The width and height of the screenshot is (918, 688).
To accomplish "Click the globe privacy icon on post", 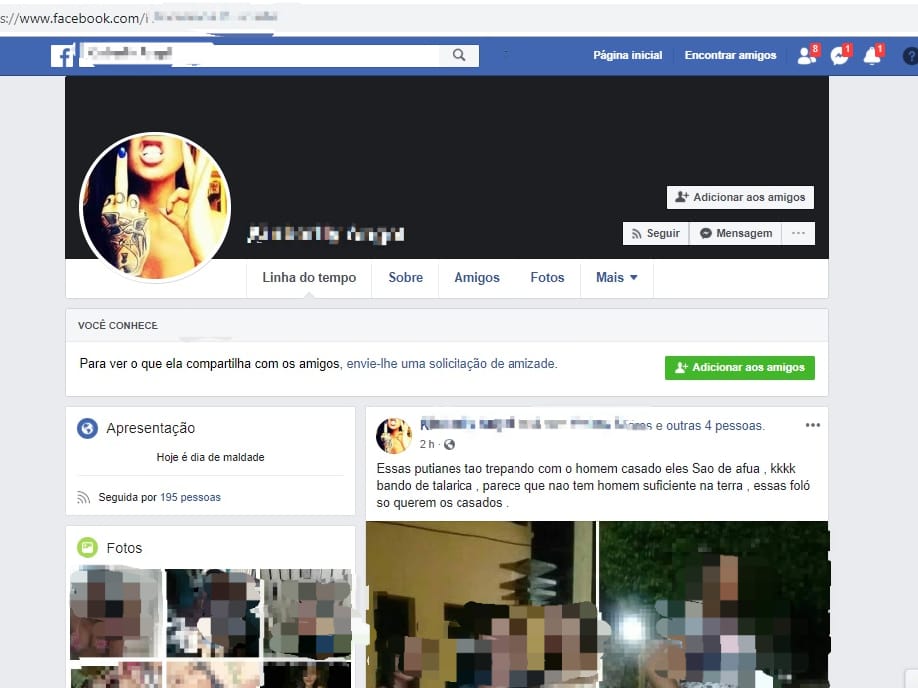I will pos(450,444).
